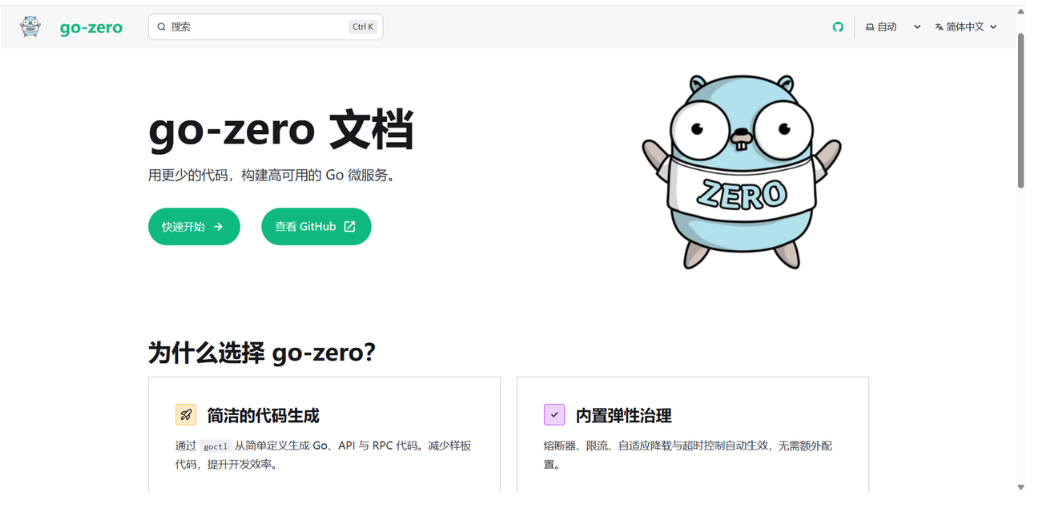Click the 熔断器、限流 description text
The height and width of the screenshot is (507, 1042).
[688, 455]
